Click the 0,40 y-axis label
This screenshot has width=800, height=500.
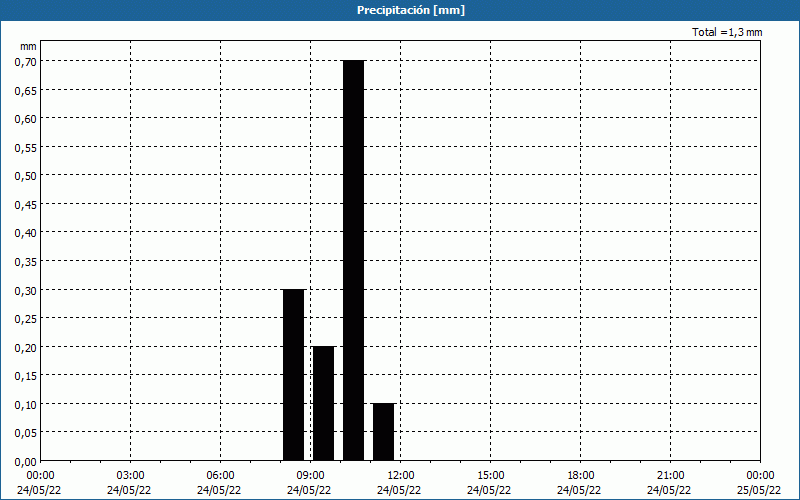coord(25,233)
